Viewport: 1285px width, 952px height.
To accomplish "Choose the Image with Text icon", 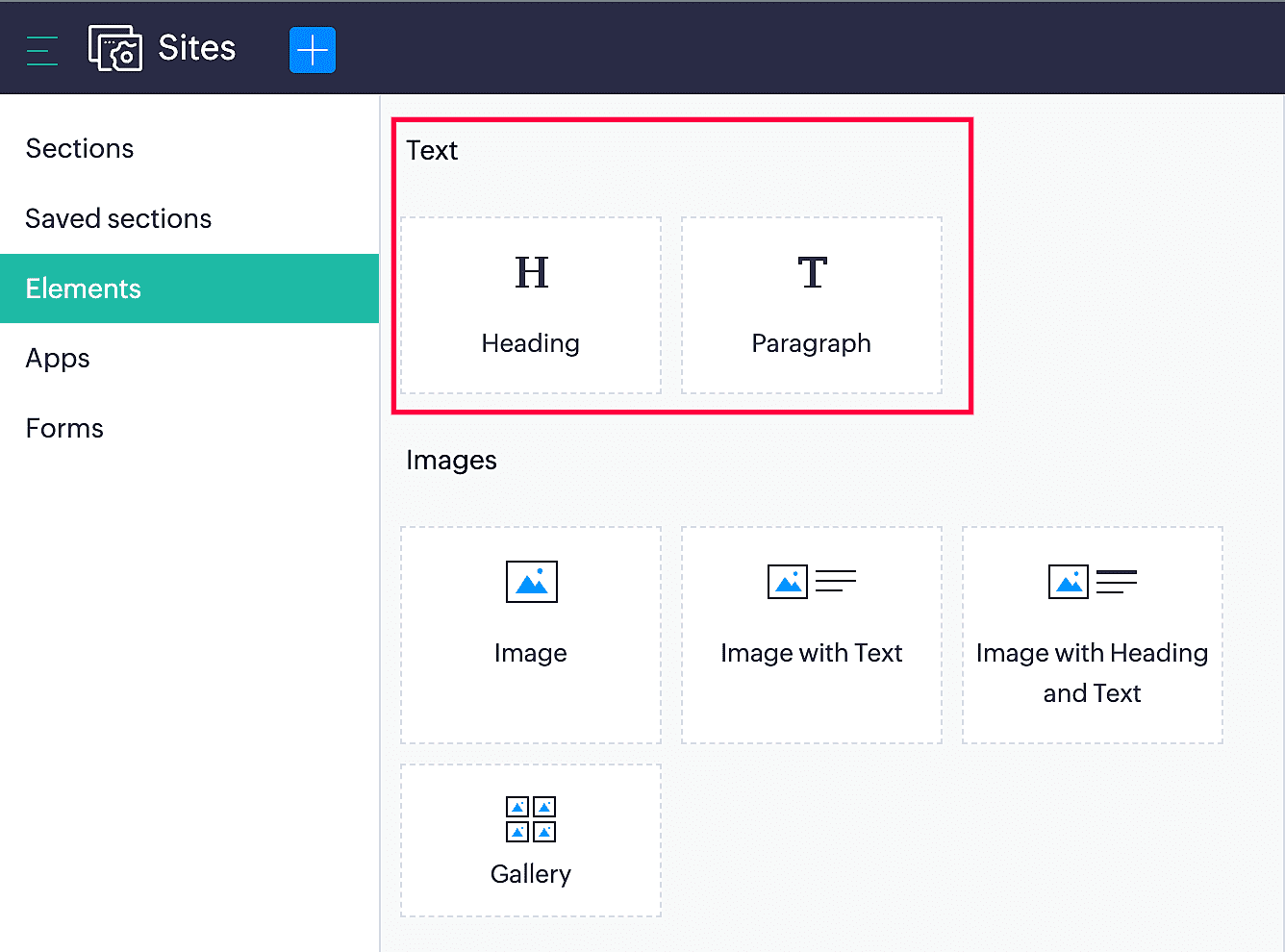I will click(812, 582).
